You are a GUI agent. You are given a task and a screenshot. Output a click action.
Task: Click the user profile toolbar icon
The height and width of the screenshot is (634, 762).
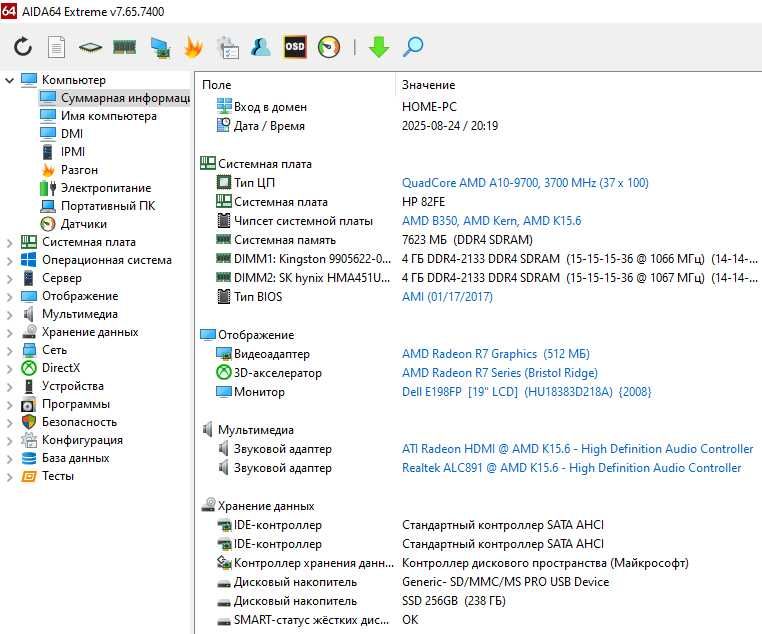261,47
